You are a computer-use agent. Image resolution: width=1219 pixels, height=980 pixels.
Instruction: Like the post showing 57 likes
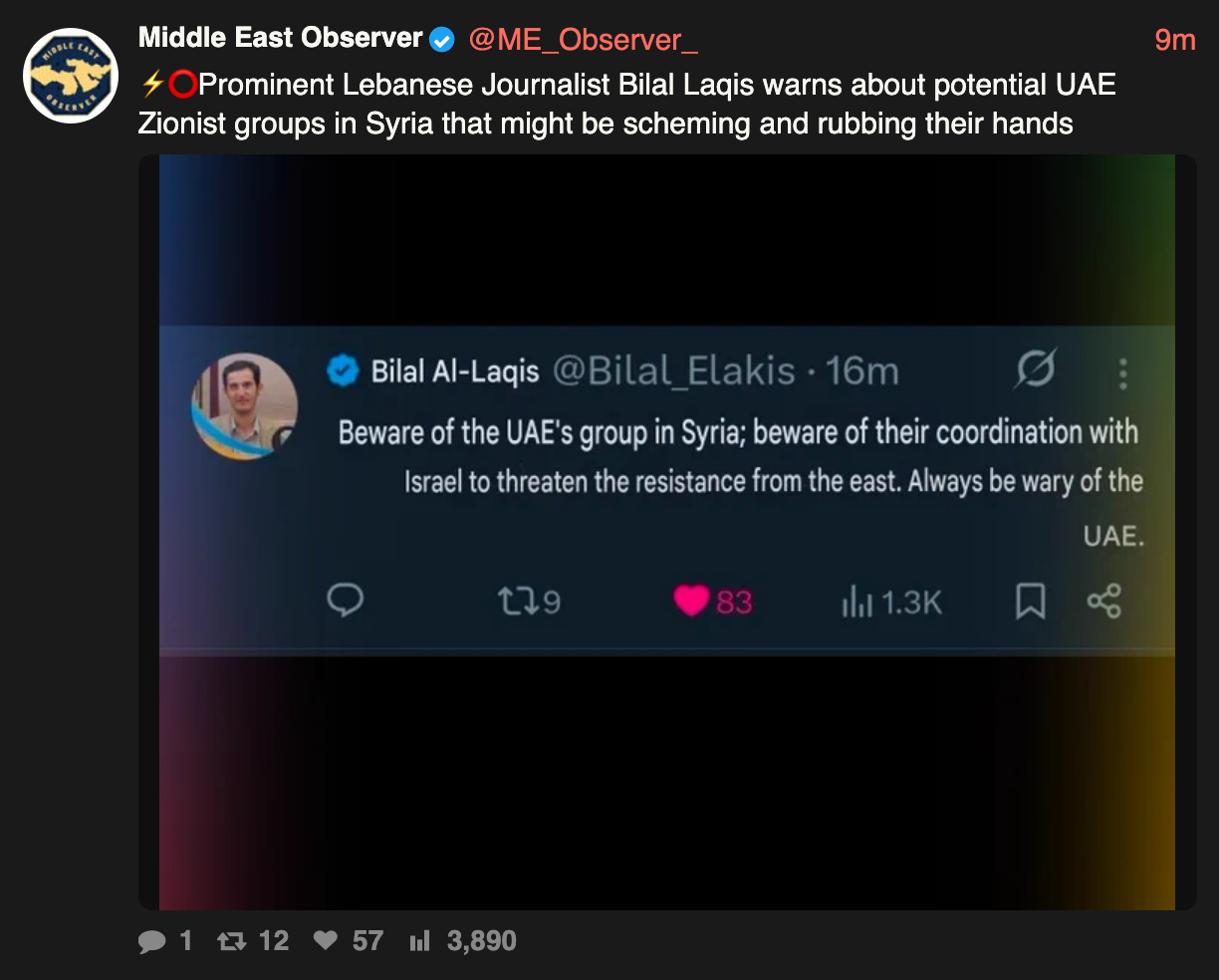pos(326,940)
